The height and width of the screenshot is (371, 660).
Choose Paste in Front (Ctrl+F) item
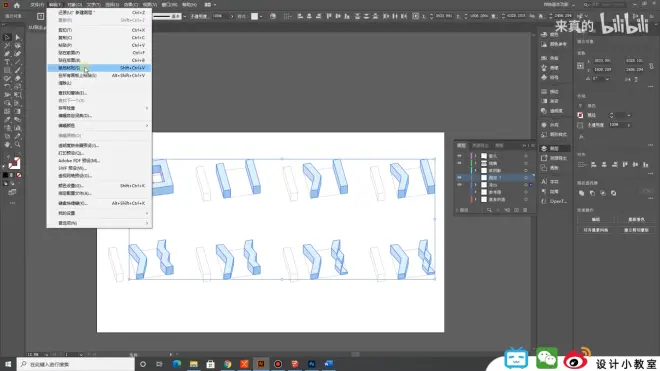pyautogui.click(x=99, y=53)
